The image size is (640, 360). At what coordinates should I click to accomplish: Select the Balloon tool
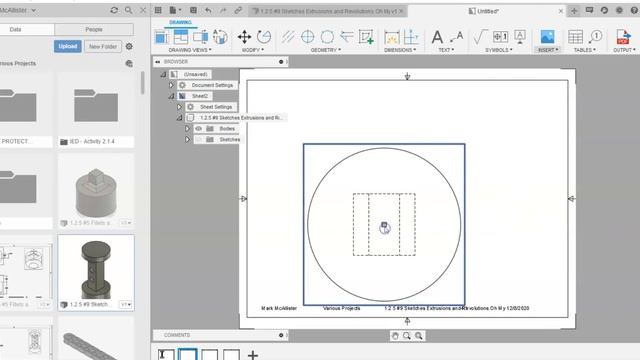595,37
